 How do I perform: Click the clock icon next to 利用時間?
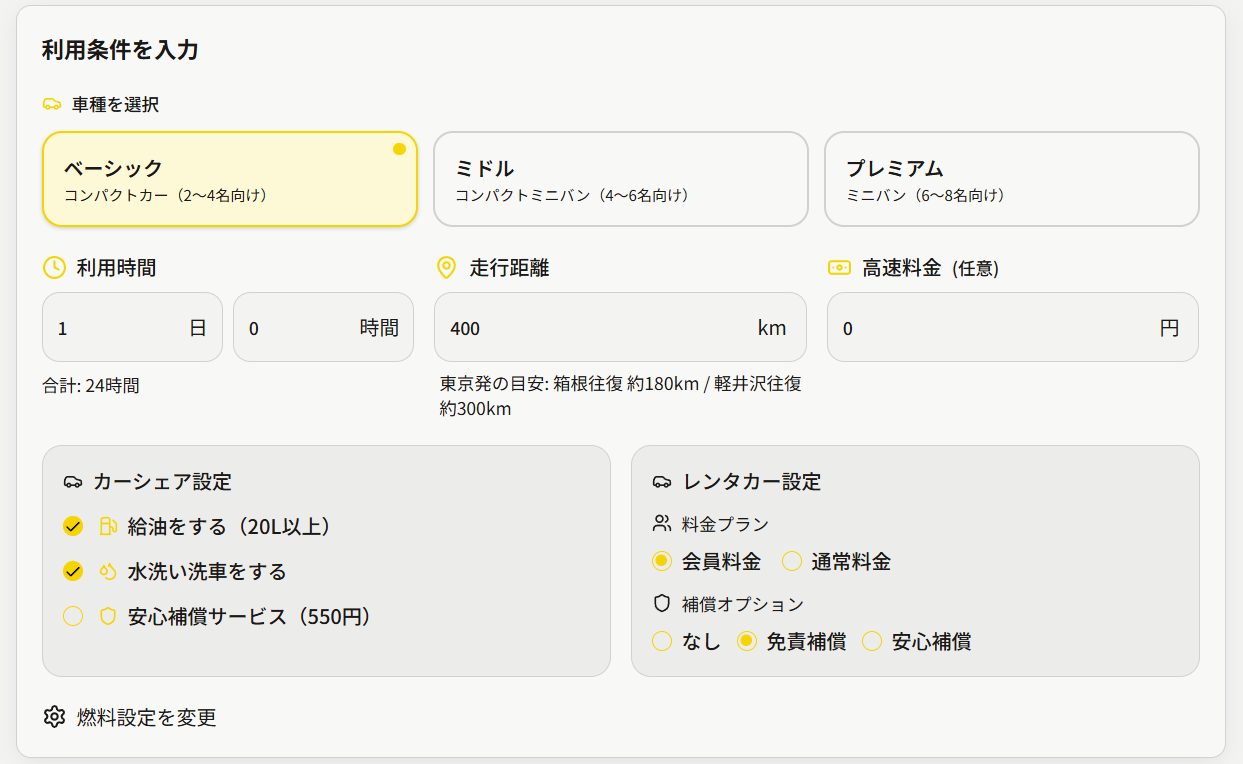(54, 268)
